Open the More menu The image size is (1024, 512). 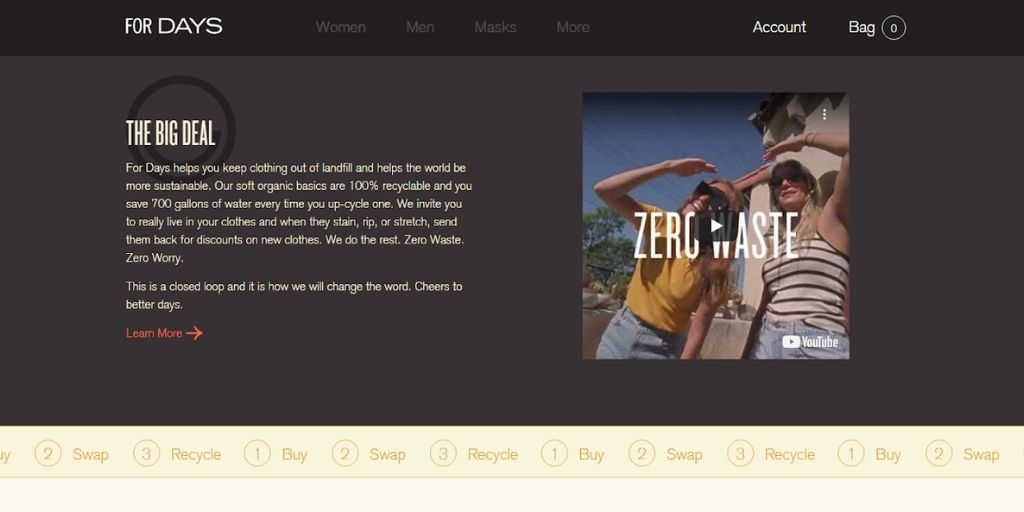pos(573,27)
